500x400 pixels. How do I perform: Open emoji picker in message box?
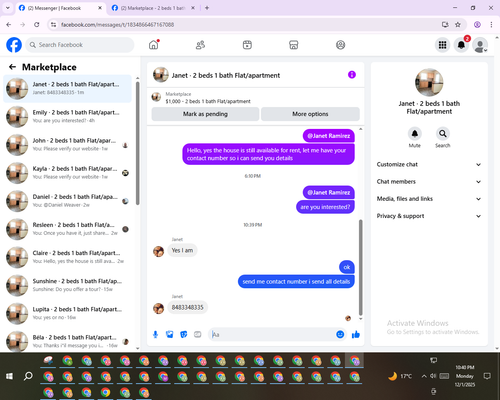pos(340,334)
